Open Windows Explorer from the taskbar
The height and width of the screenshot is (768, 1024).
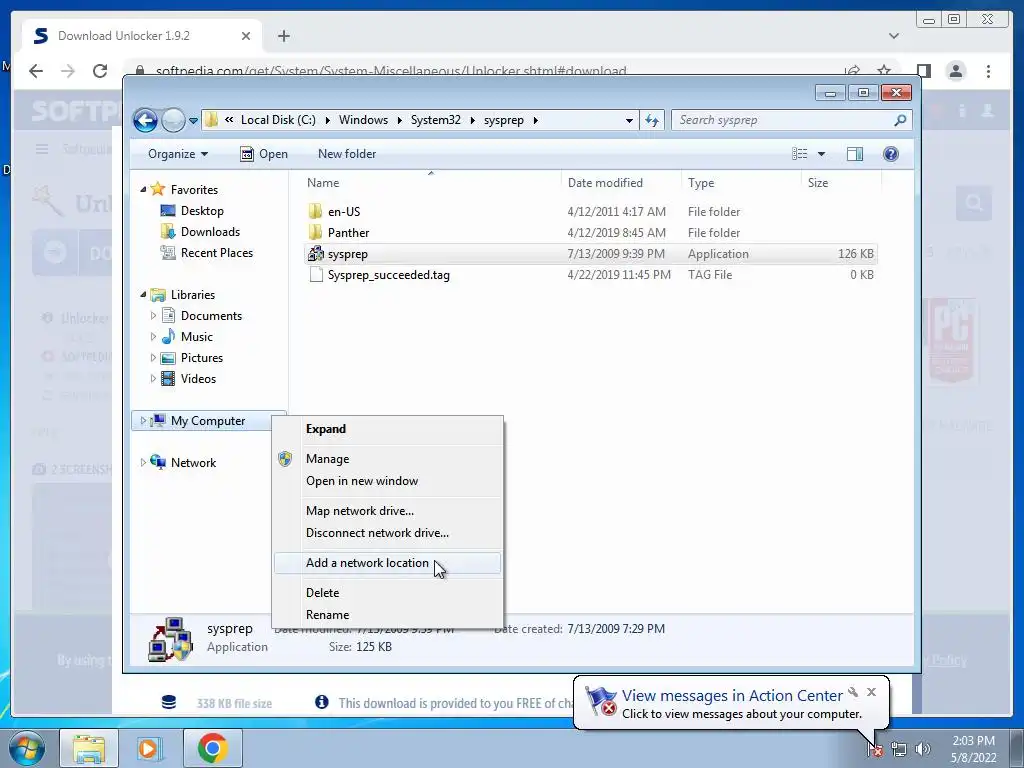click(89, 748)
